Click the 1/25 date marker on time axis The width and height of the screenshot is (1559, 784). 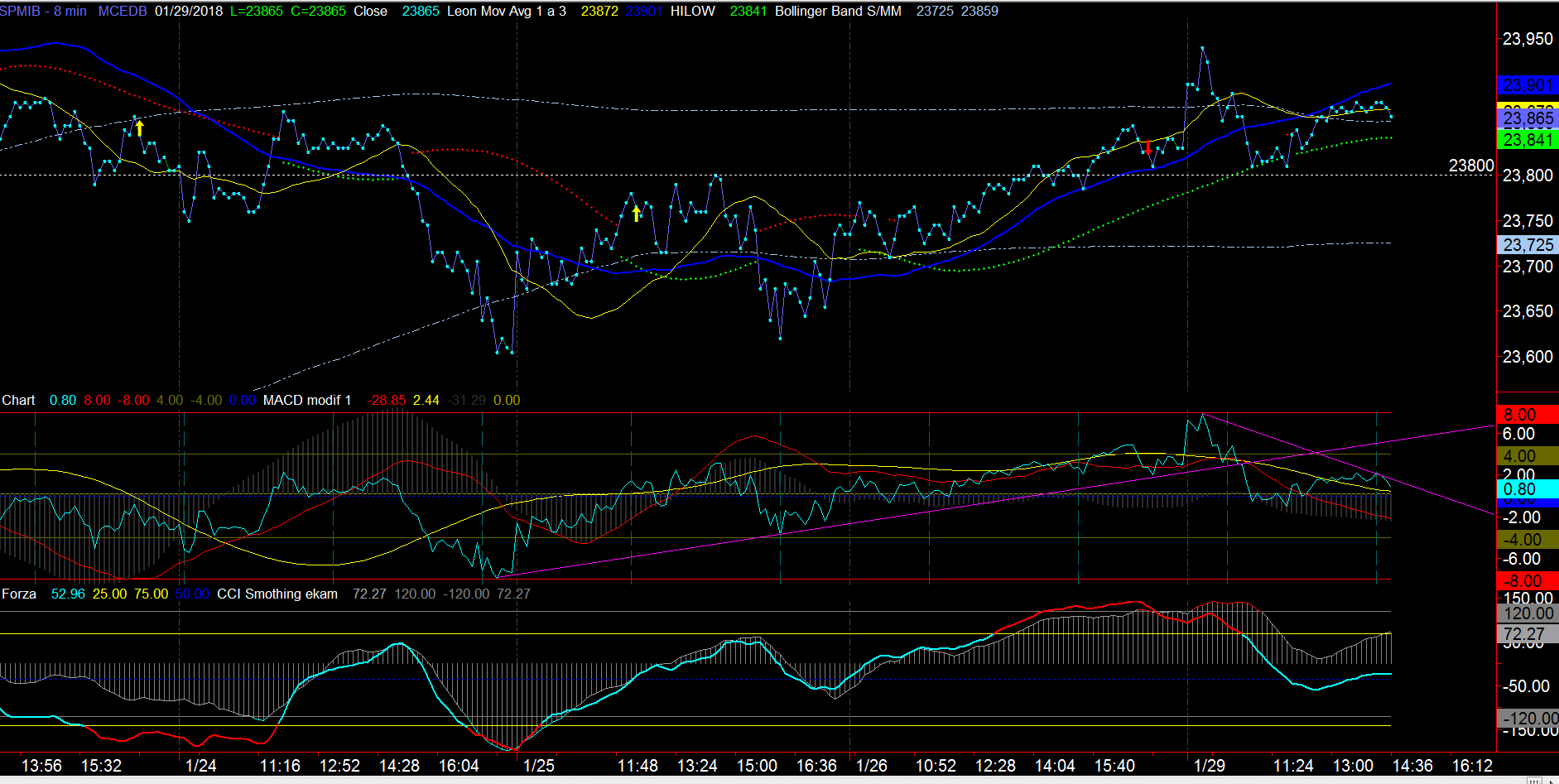(539, 766)
